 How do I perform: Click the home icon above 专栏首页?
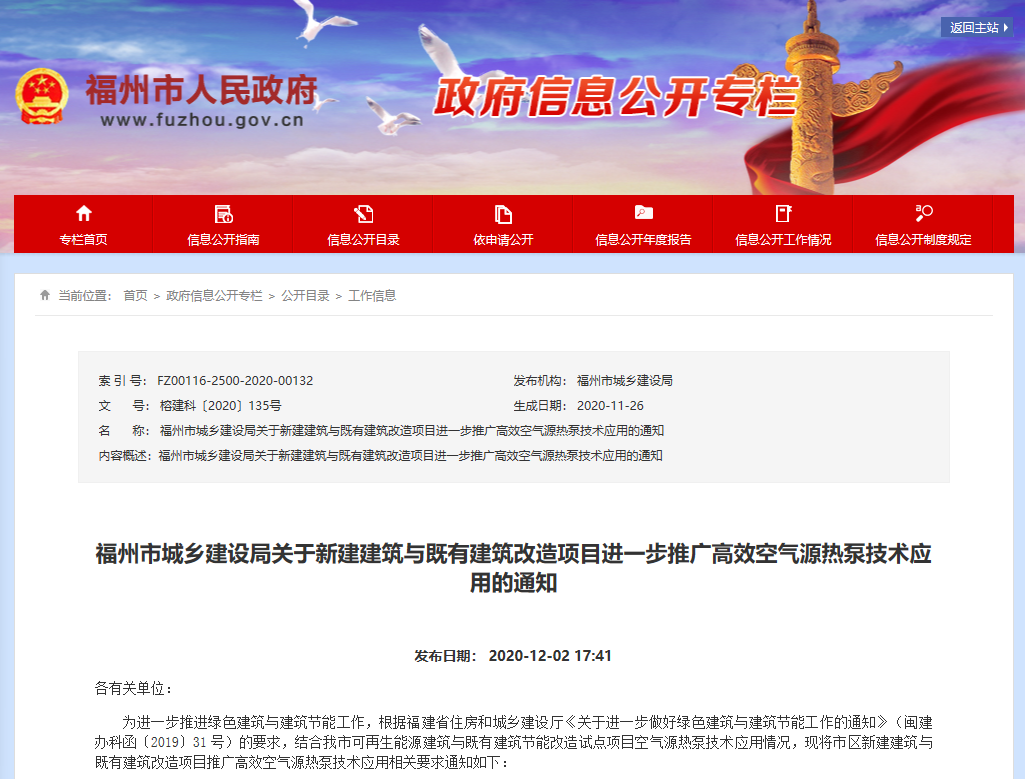(83, 213)
